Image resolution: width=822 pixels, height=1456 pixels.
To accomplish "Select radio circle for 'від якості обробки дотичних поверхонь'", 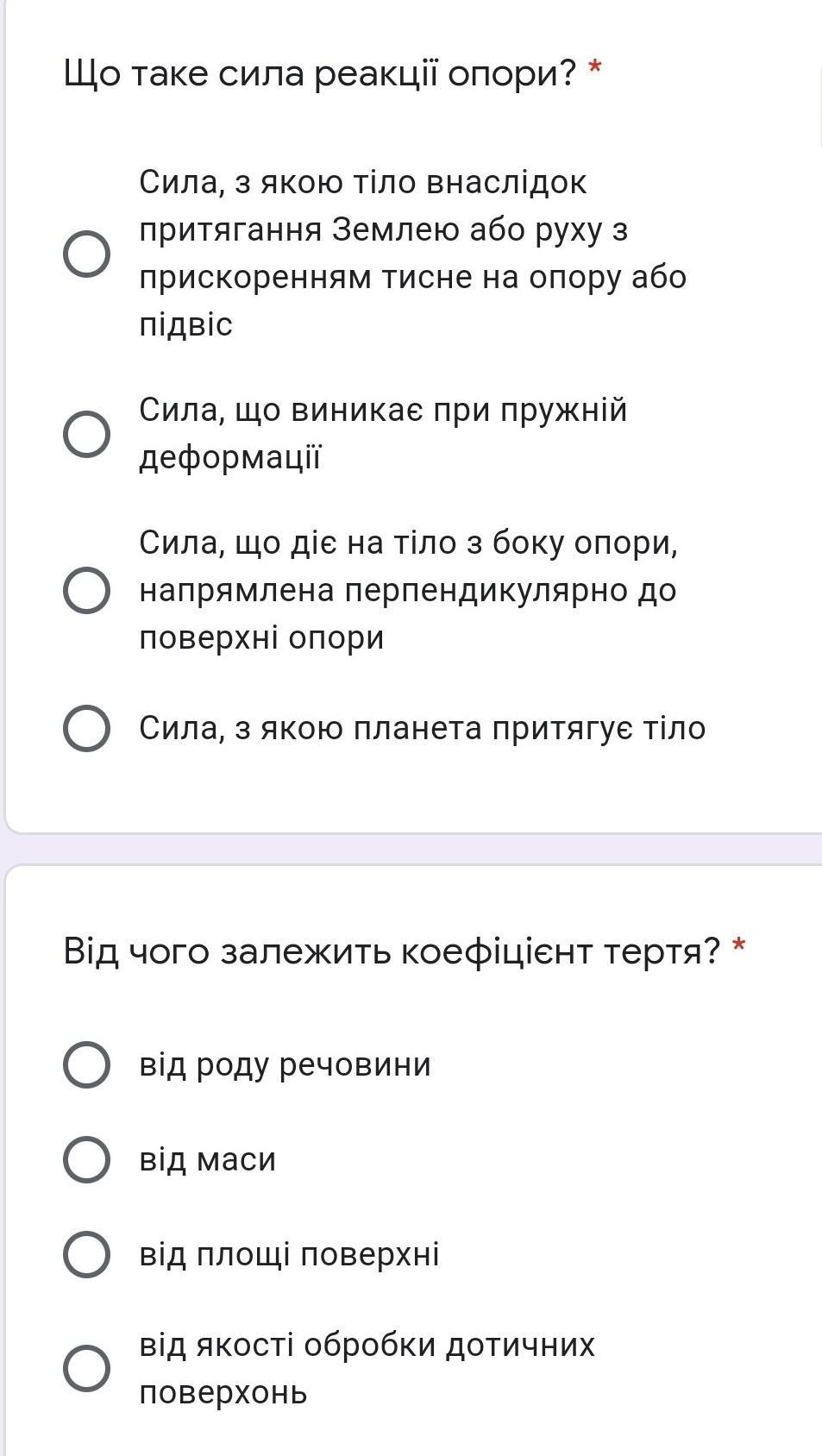I will coord(86,1368).
